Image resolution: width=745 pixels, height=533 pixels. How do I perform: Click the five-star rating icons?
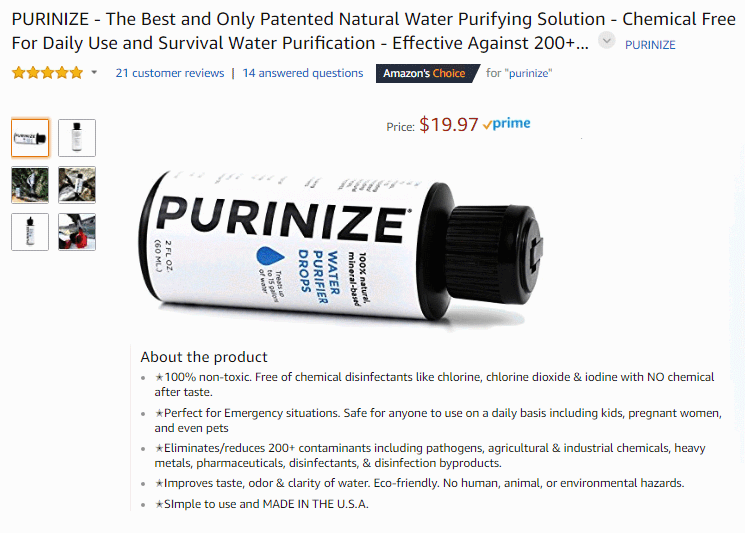(48, 73)
